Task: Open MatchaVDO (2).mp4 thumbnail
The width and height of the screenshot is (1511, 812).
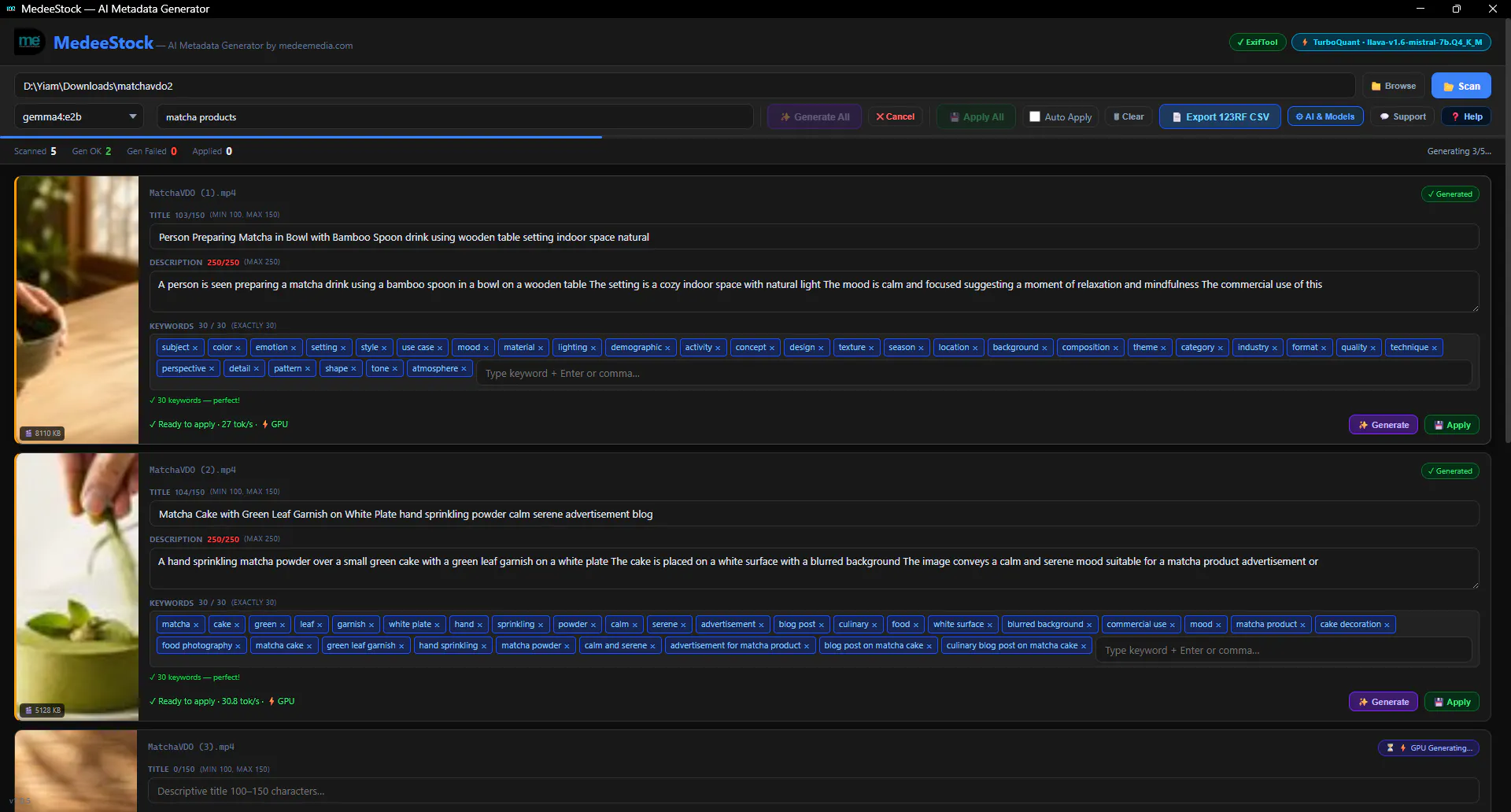Action: pyautogui.click(x=77, y=586)
